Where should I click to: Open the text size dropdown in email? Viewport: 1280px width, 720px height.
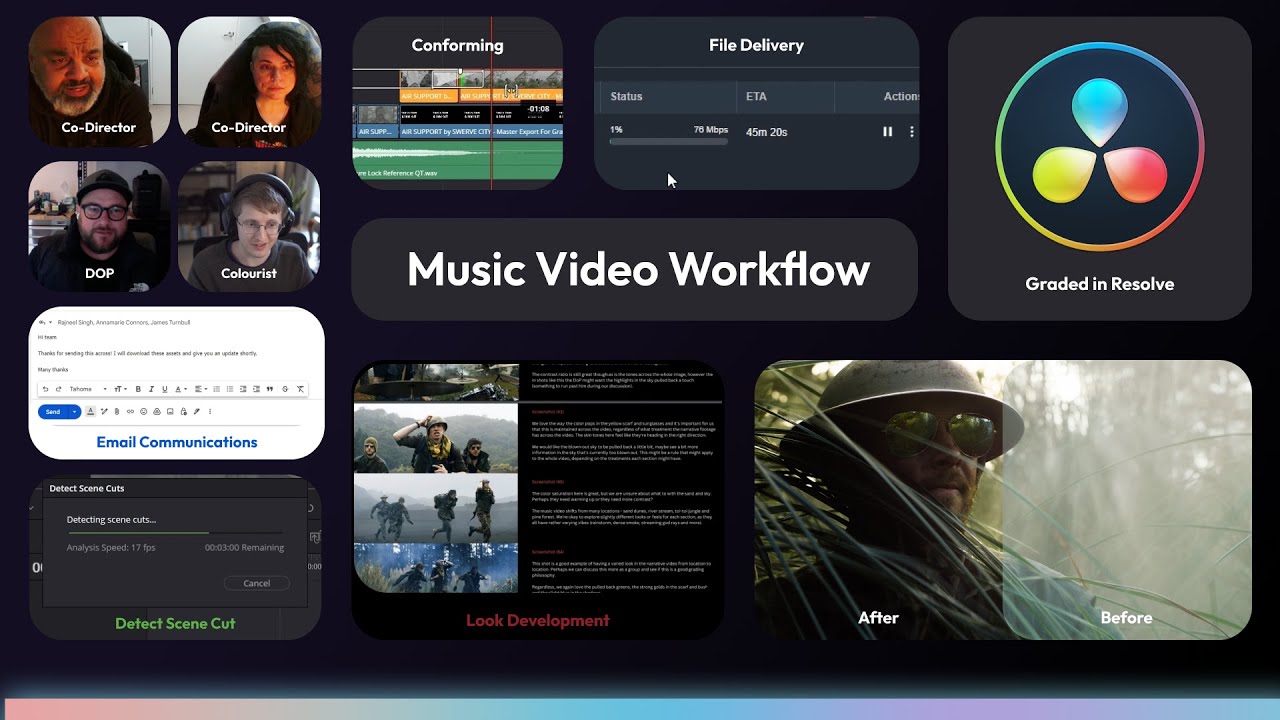[x=120, y=389]
